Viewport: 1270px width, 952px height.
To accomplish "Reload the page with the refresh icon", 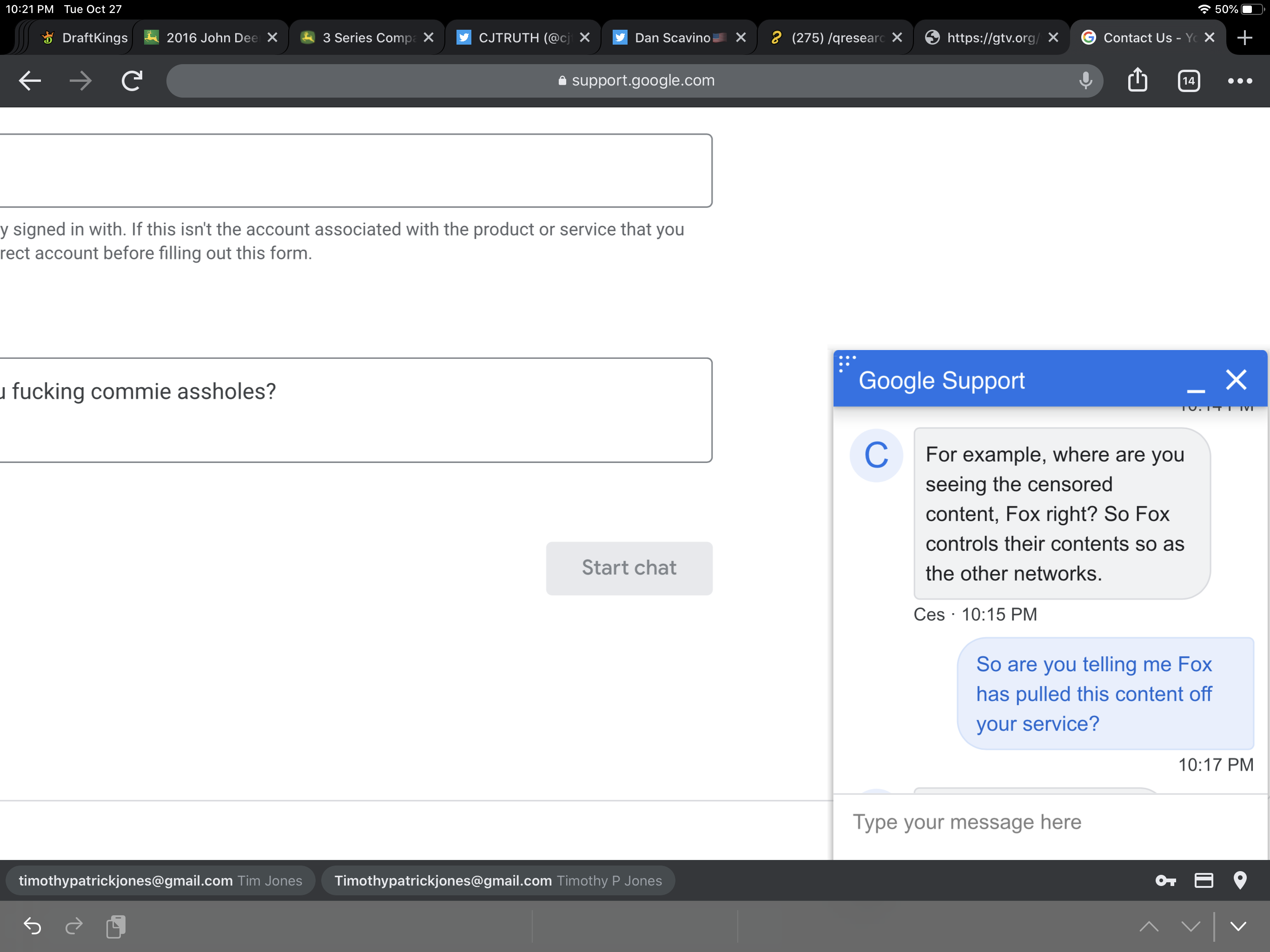I will pyautogui.click(x=132, y=81).
